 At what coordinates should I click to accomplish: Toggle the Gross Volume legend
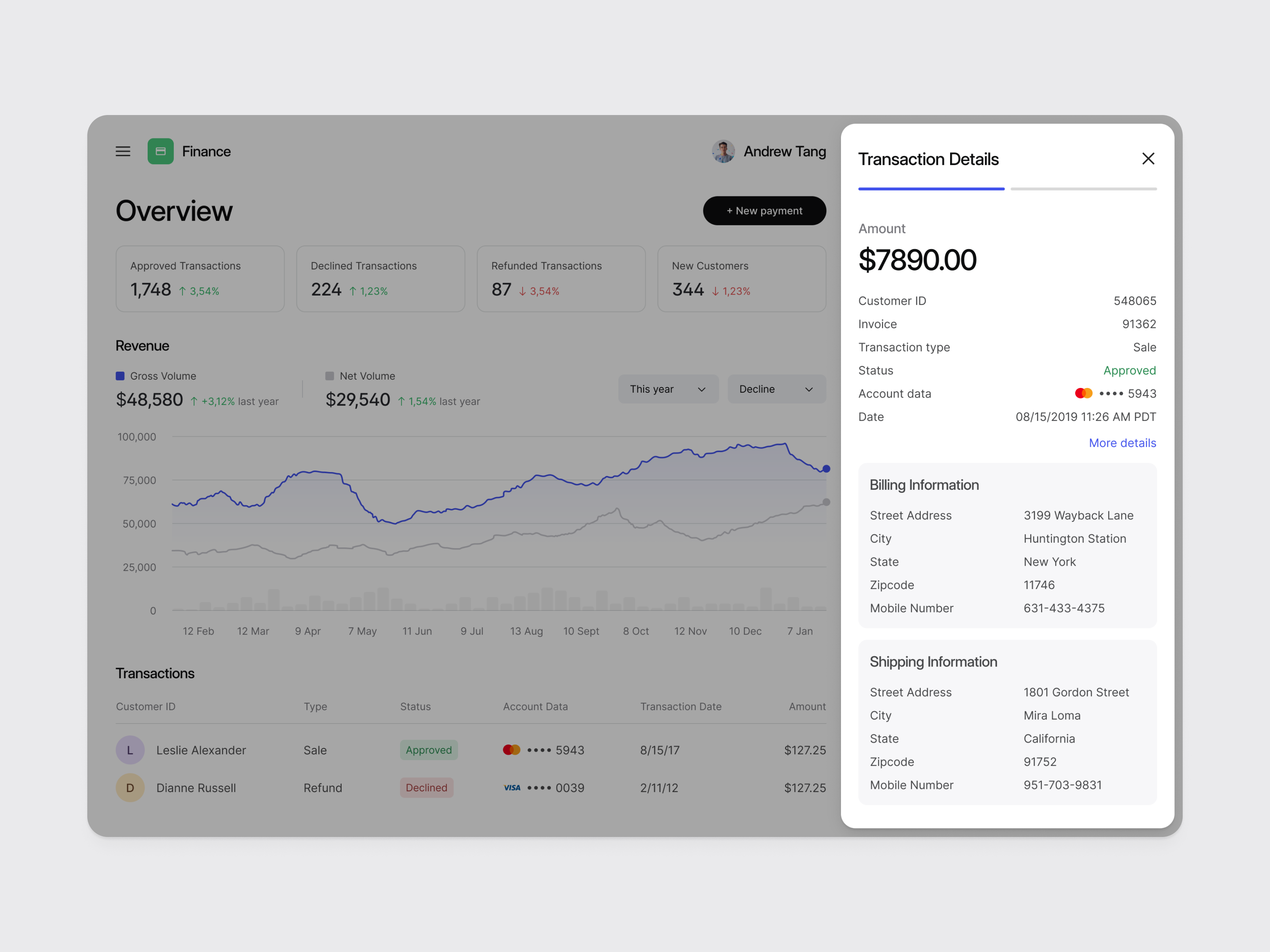(155, 376)
